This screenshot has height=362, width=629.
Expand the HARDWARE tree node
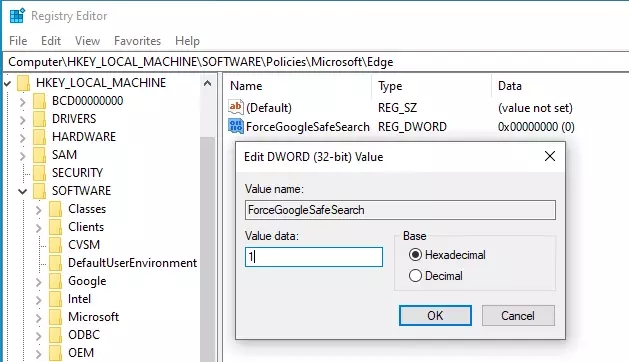tap(22, 138)
